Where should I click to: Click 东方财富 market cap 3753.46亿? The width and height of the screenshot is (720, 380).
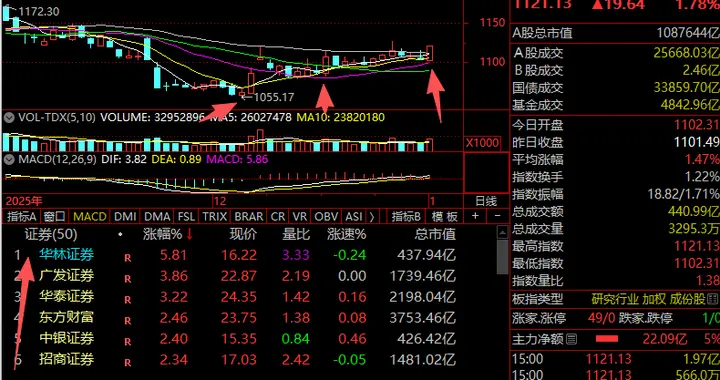423,318
